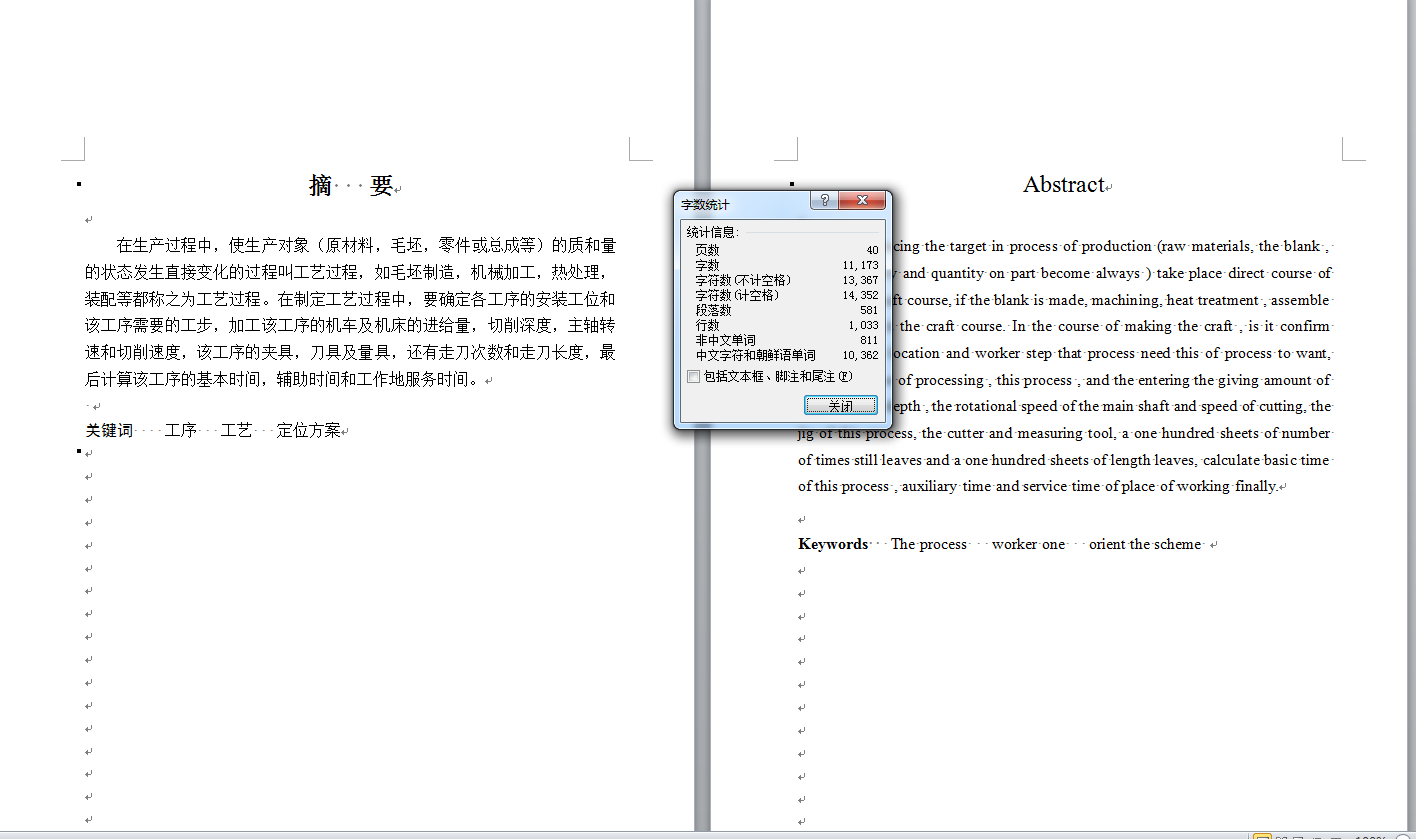Close the 字数统计 dialog with X

[x=861, y=200]
